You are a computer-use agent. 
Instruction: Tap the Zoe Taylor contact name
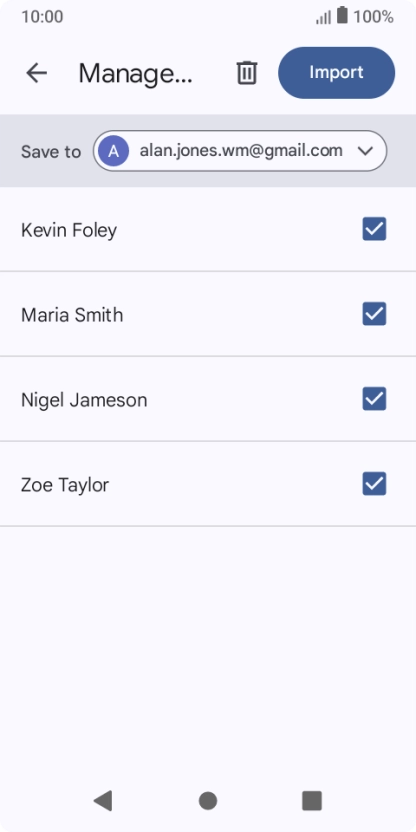pyautogui.click(x=65, y=485)
